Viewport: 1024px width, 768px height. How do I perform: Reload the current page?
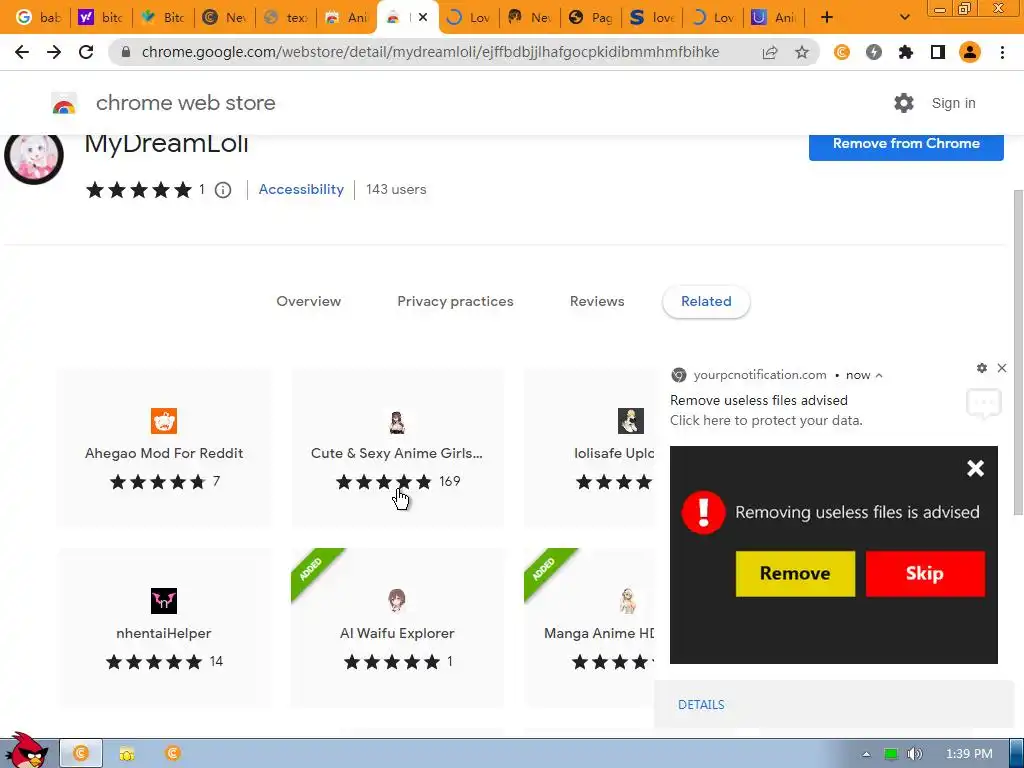pos(86,52)
